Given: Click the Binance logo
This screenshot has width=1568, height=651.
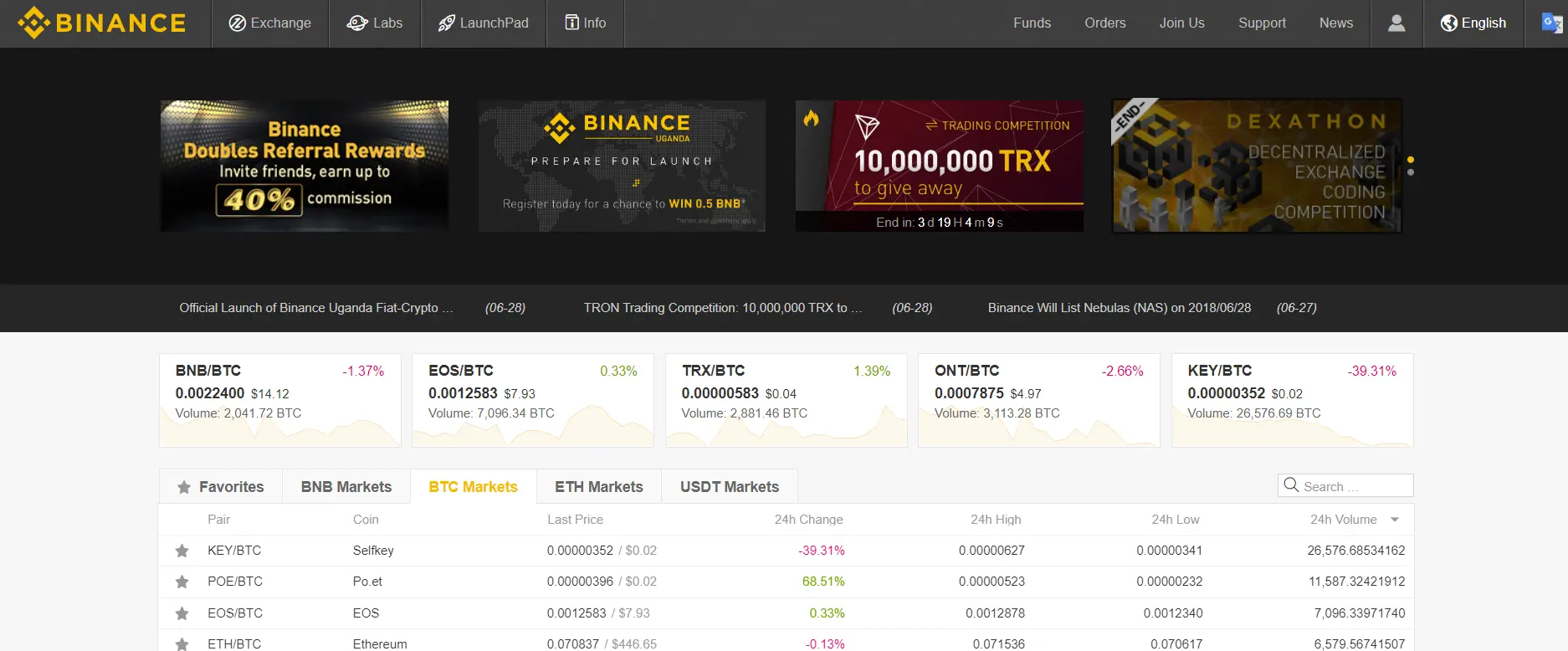Looking at the screenshot, I should [101, 23].
